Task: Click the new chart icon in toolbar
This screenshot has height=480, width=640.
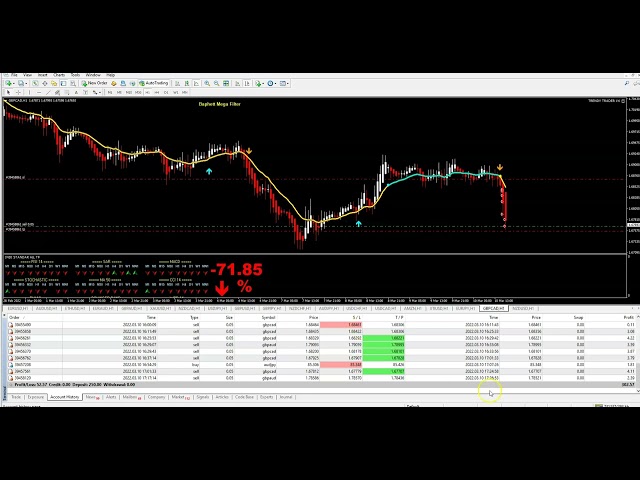Action: tap(8, 83)
